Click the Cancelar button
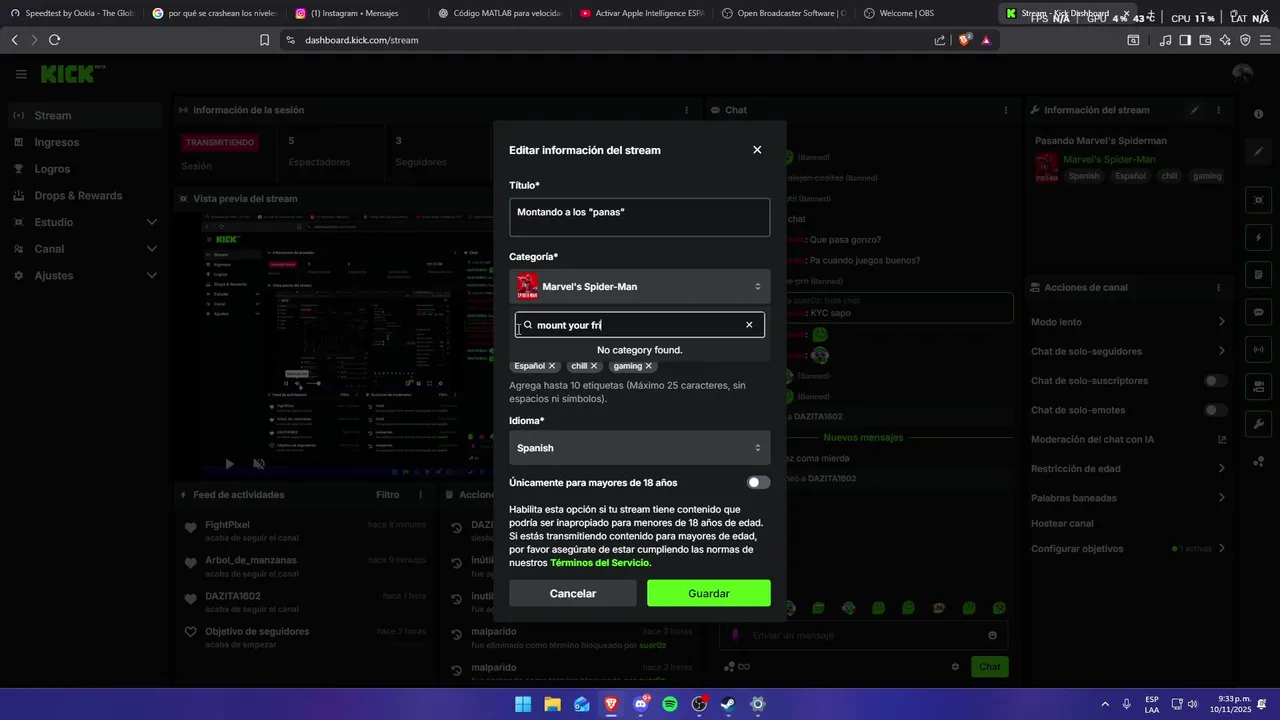The image size is (1280, 720). tap(573, 593)
